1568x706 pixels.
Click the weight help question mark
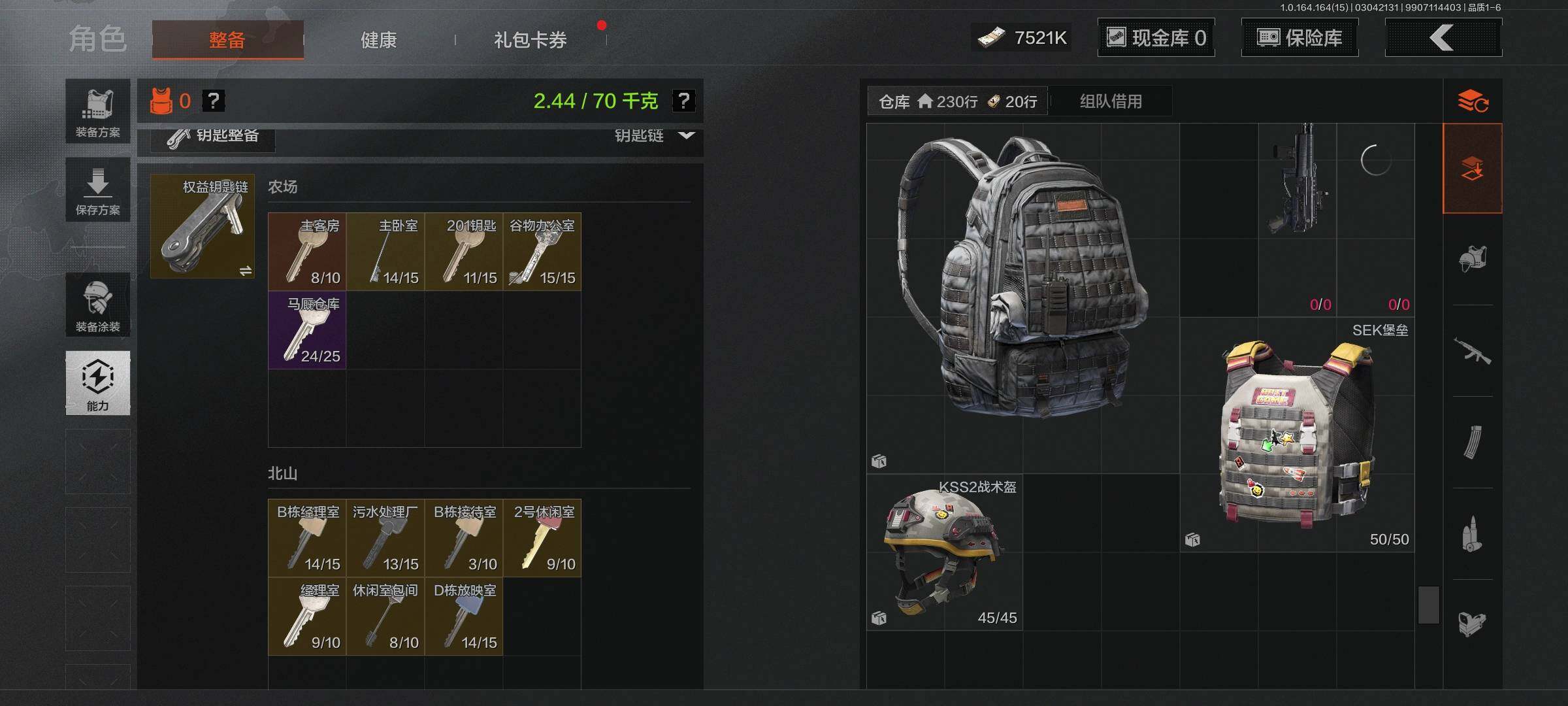(x=683, y=101)
